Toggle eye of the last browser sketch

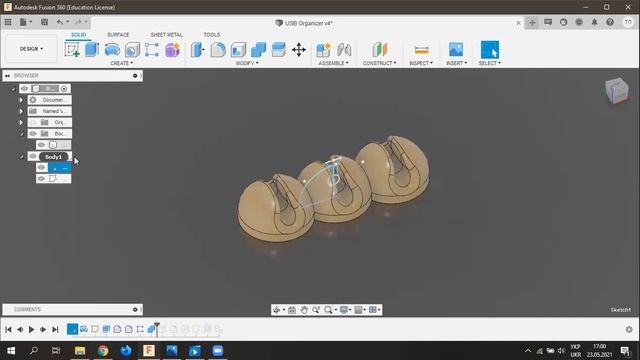pos(41,178)
